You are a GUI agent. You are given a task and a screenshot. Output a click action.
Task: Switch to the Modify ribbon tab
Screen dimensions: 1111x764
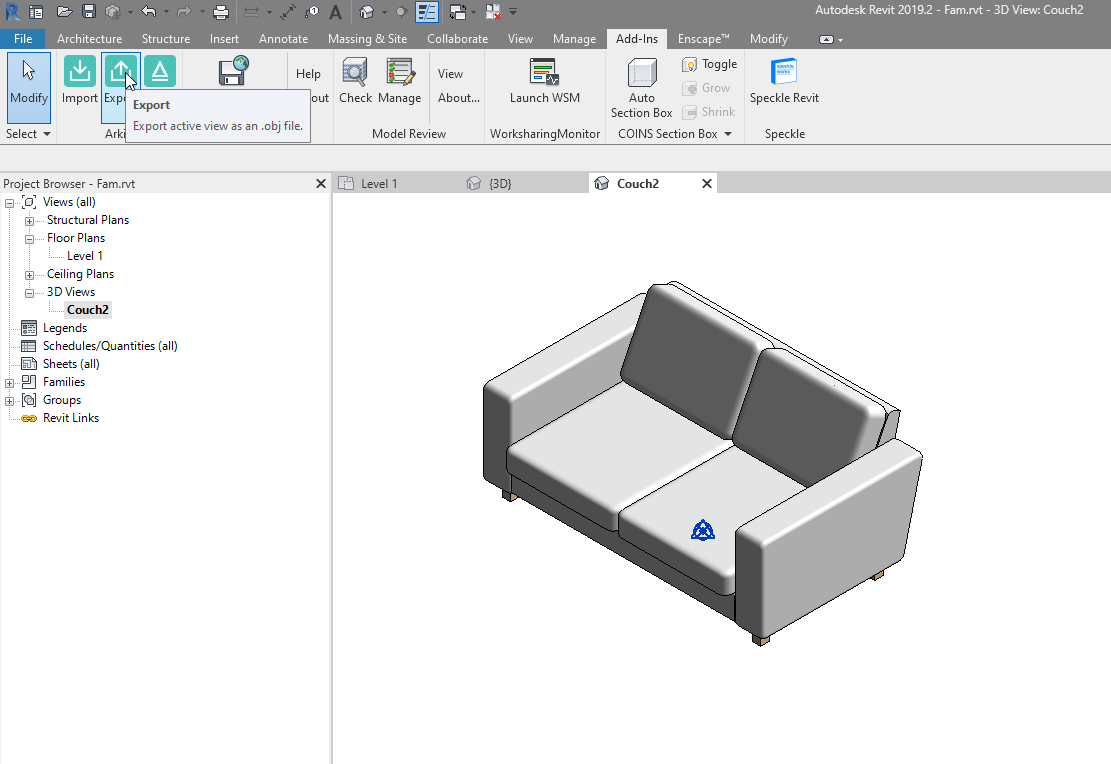769,39
